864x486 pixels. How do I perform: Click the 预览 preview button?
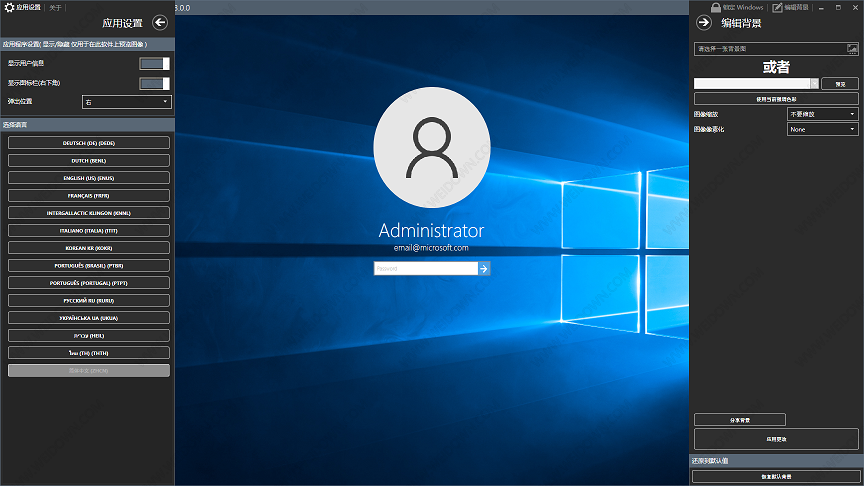coord(840,84)
